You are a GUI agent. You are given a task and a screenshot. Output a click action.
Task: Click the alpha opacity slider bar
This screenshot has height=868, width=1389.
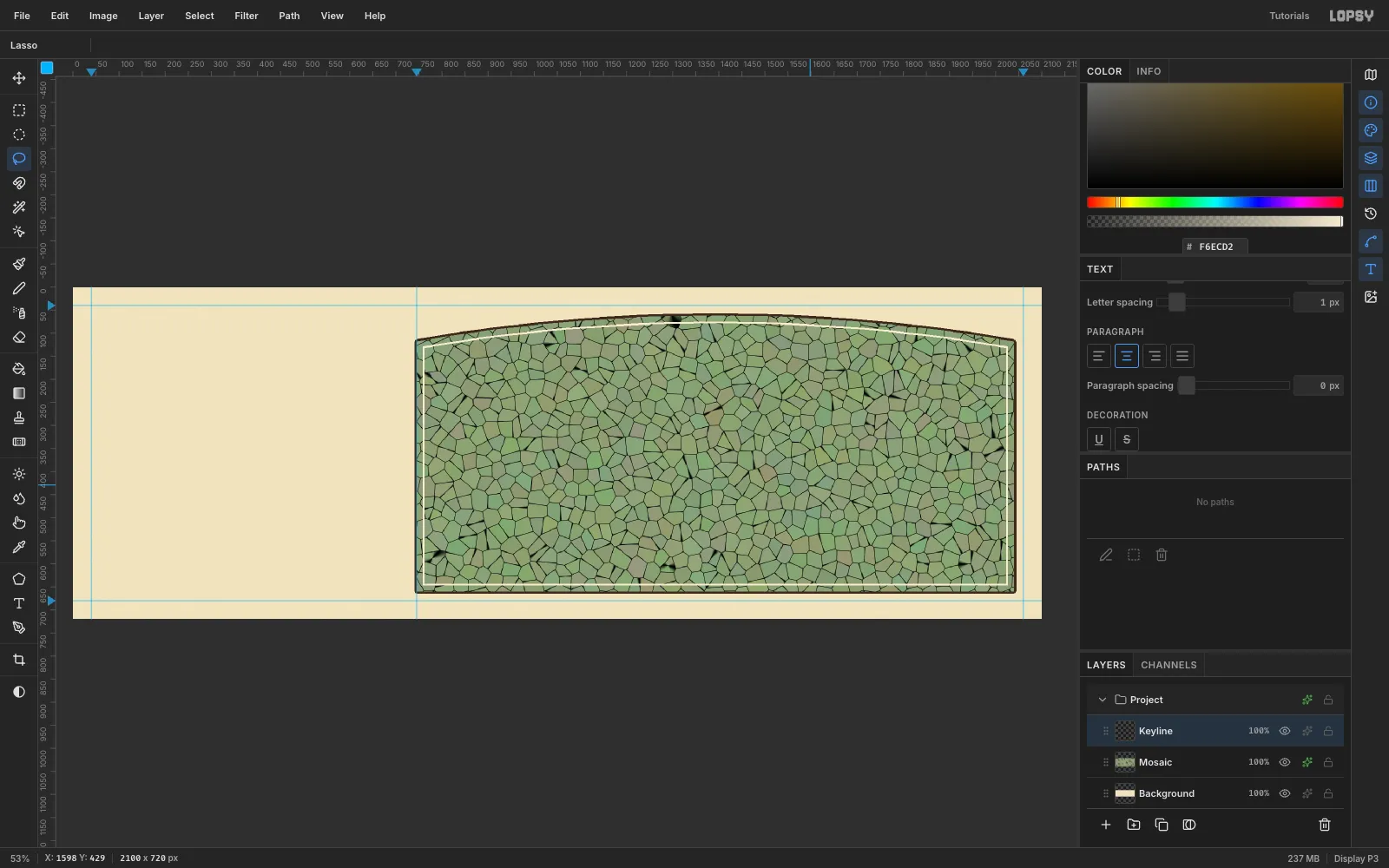point(1215,221)
